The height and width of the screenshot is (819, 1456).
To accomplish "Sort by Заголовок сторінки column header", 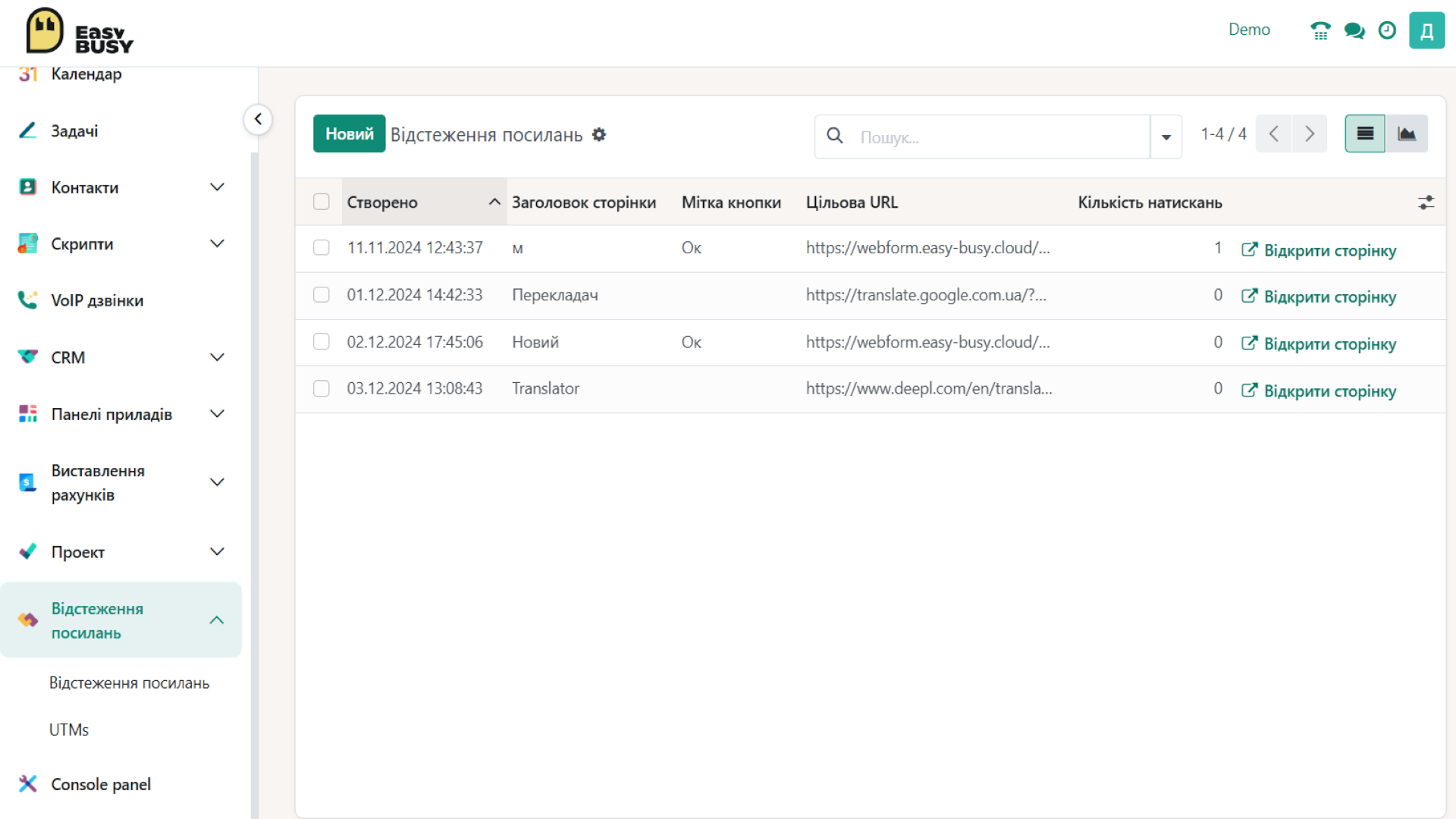I will click(x=584, y=202).
